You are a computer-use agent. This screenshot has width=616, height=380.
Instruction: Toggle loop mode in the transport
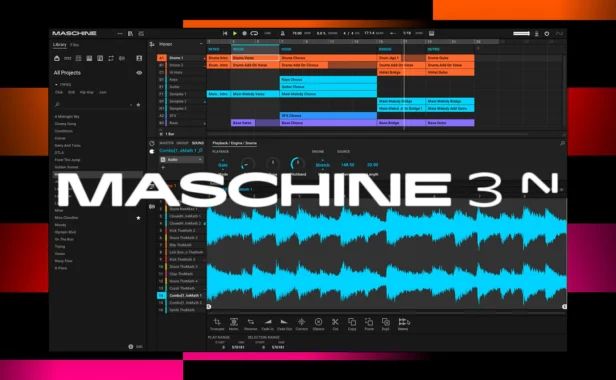click(x=254, y=33)
